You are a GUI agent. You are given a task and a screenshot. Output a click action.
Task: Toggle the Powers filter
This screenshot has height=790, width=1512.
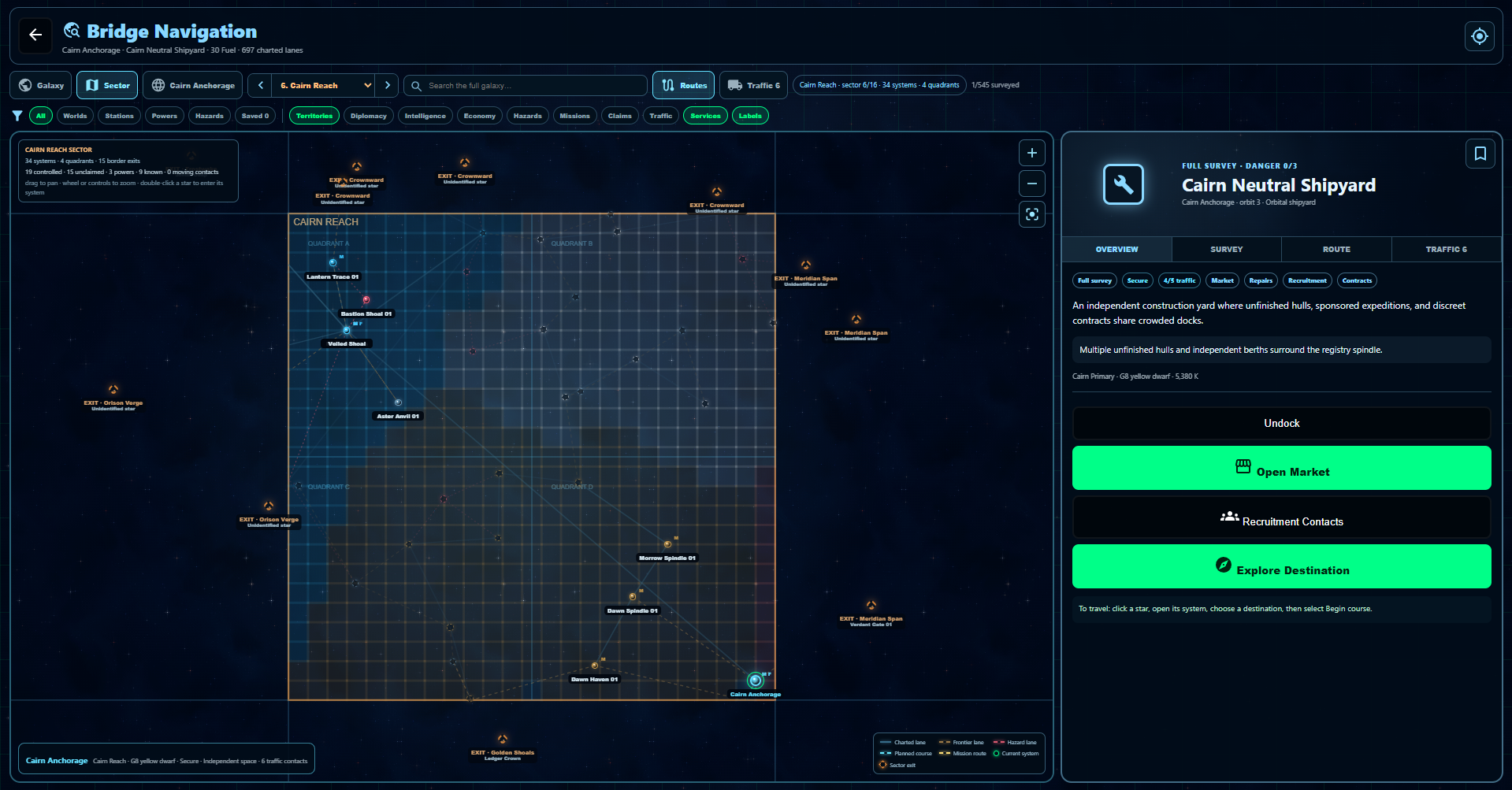tap(165, 116)
